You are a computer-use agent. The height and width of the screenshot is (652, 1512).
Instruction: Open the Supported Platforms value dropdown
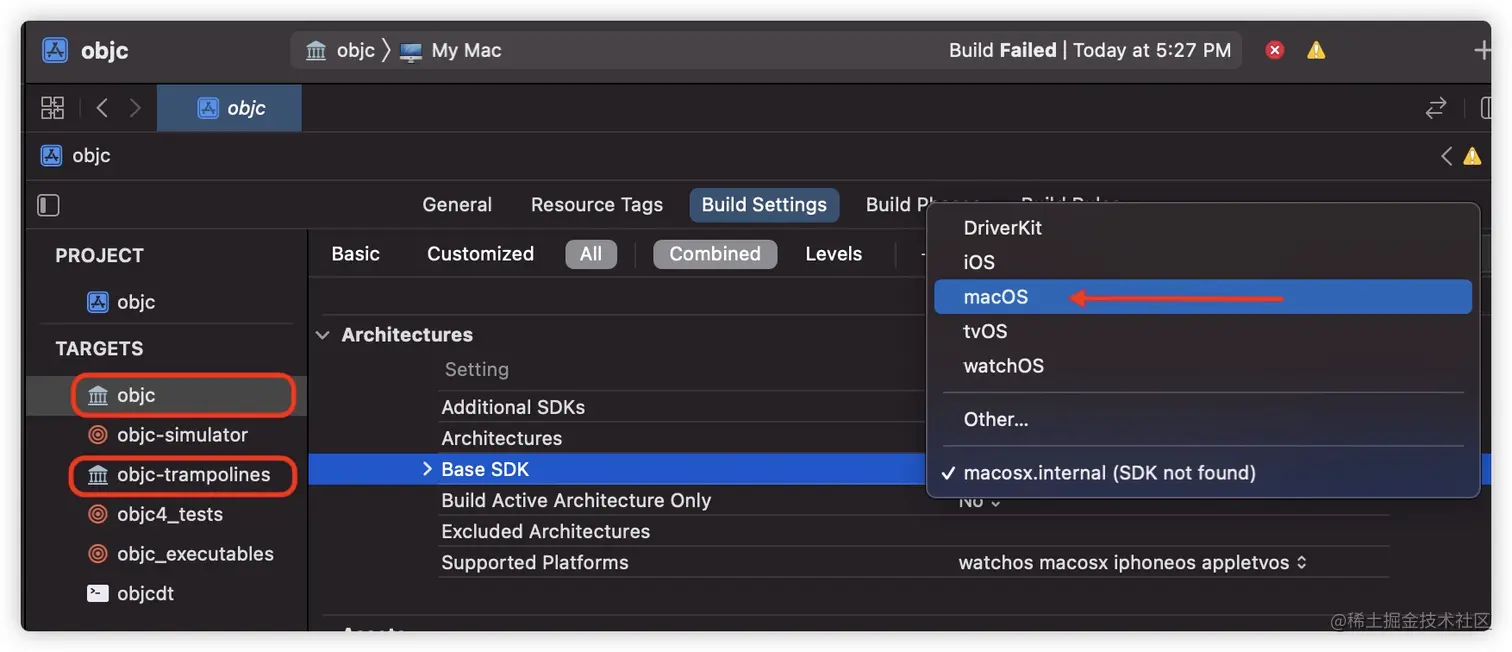pos(1132,563)
